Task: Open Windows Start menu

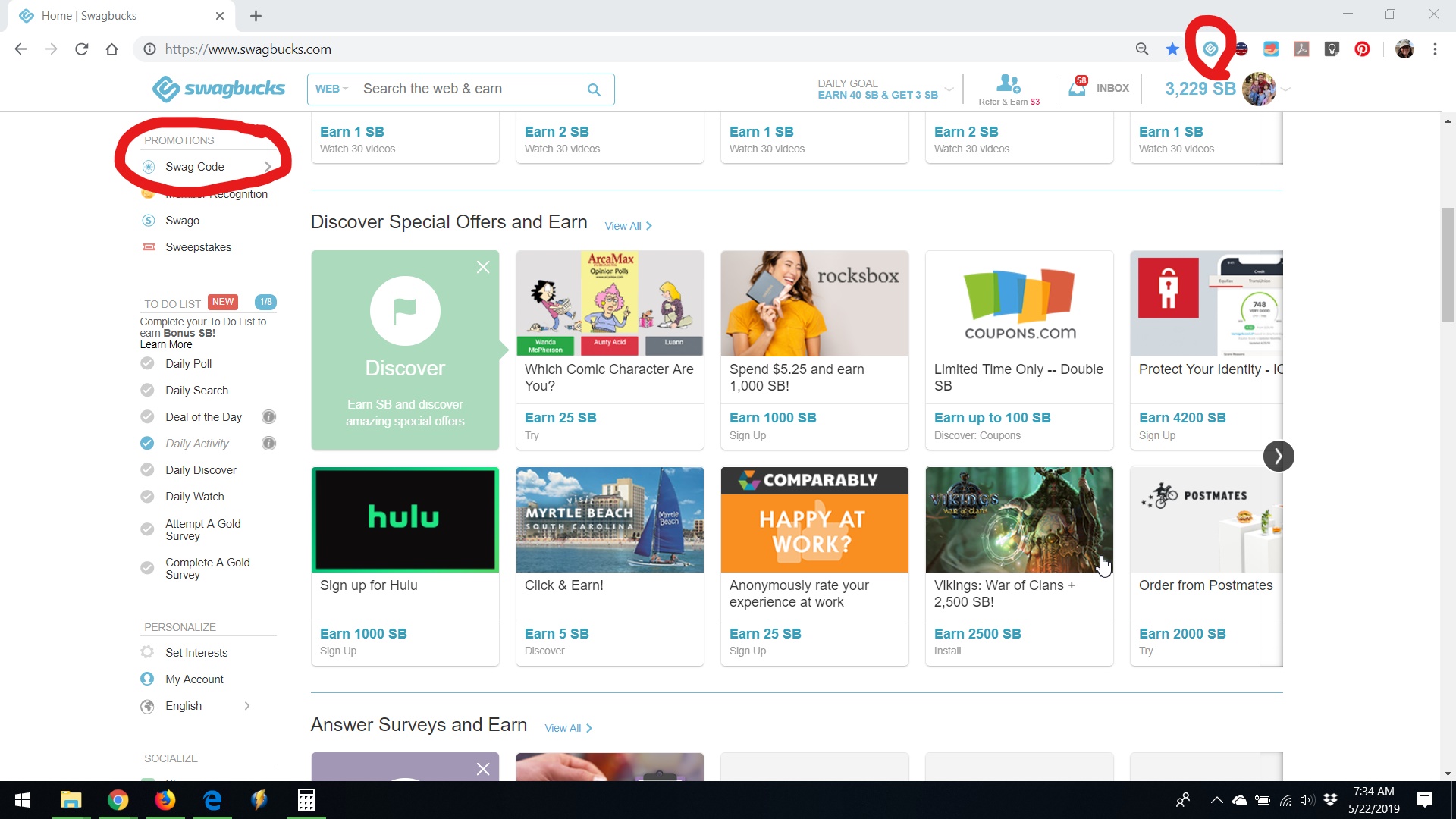Action: pos(23,800)
